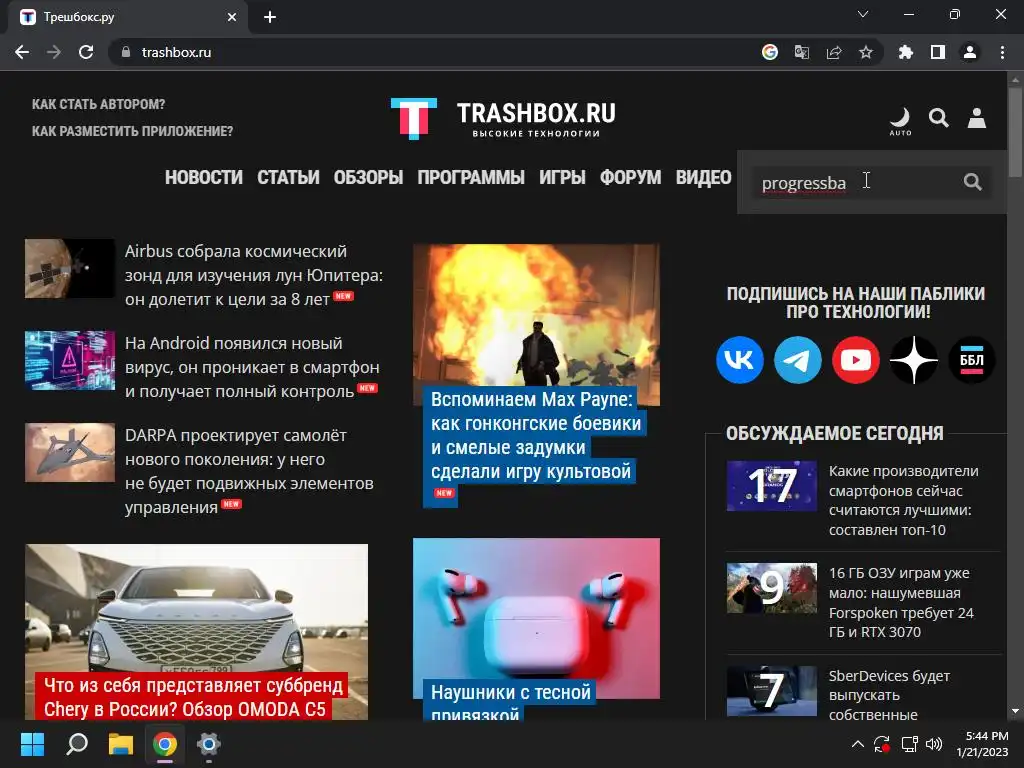
Task: Open the DARPA aircraft article headline
Action: click(249, 471)
